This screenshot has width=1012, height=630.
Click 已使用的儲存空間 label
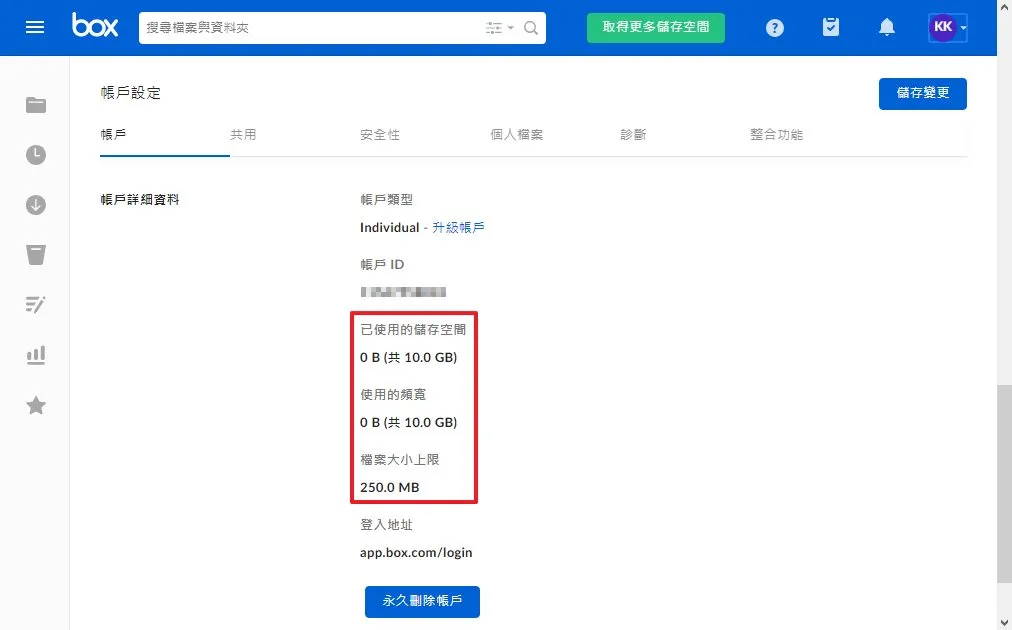pyautogui.click(x=413, y=329)
